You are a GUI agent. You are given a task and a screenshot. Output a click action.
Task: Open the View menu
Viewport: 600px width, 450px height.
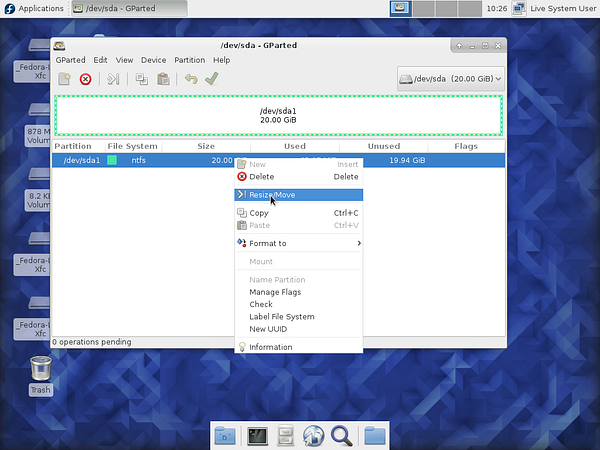124,60
